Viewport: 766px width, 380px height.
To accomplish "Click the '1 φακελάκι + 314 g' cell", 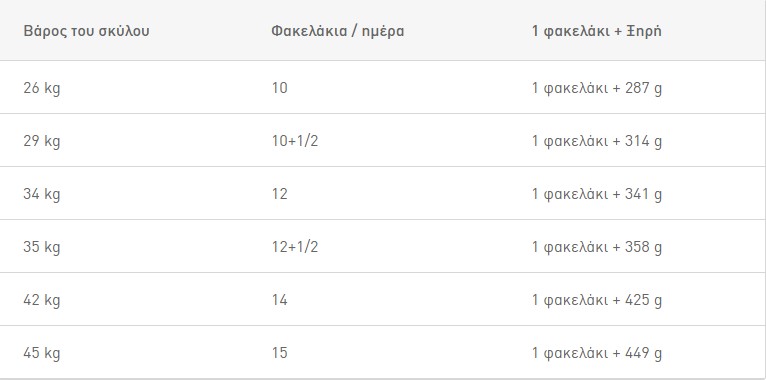I will [x=597, y=141].
